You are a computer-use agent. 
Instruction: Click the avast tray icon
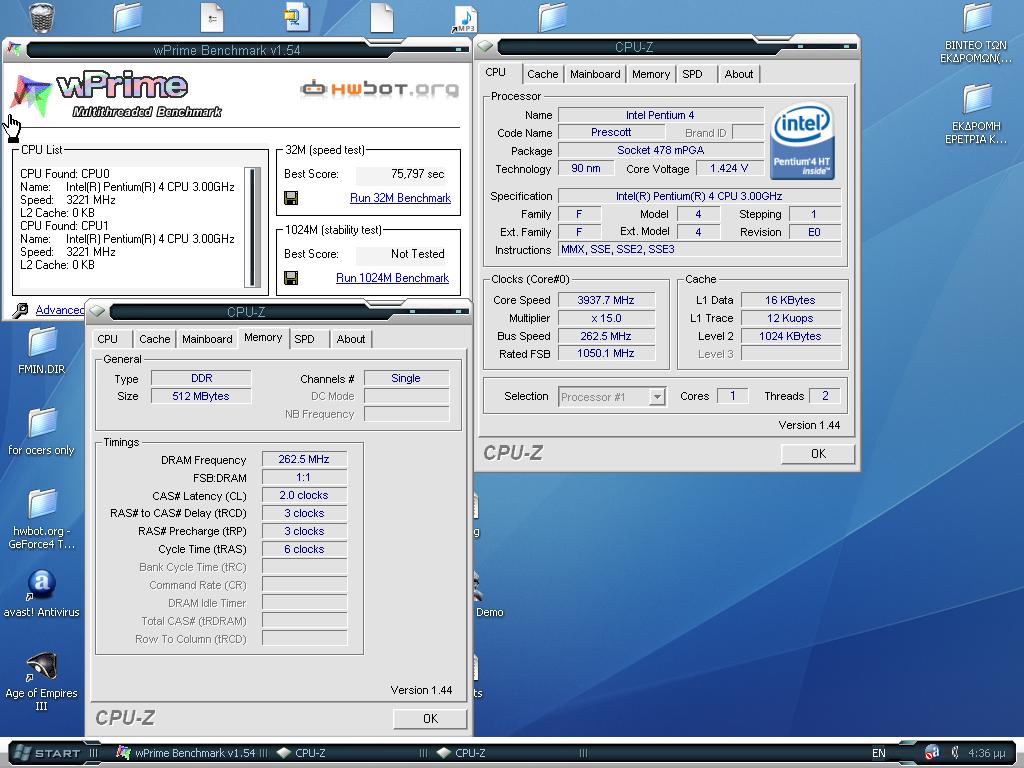[x=932, y=753]
